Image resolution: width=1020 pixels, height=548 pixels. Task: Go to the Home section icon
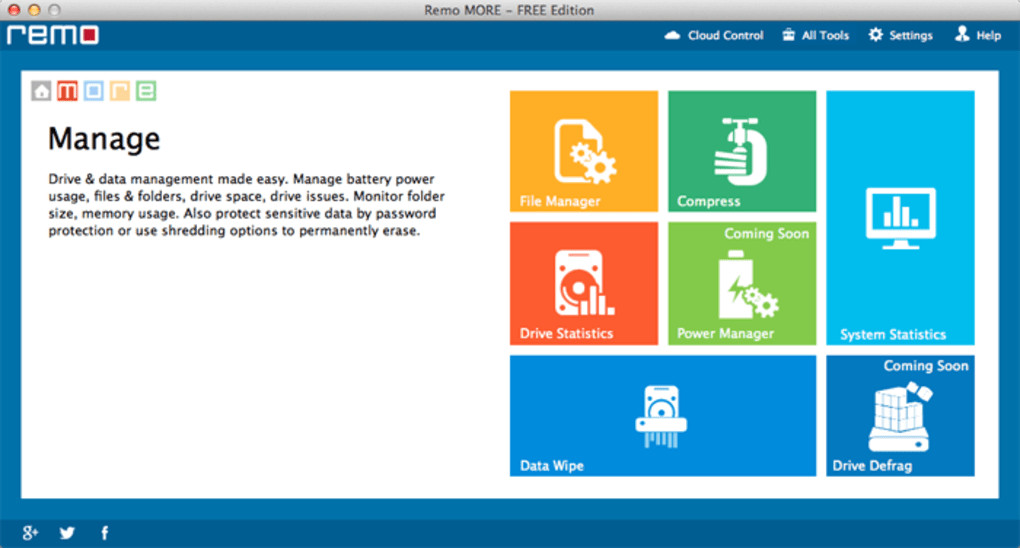coord(41,90)
